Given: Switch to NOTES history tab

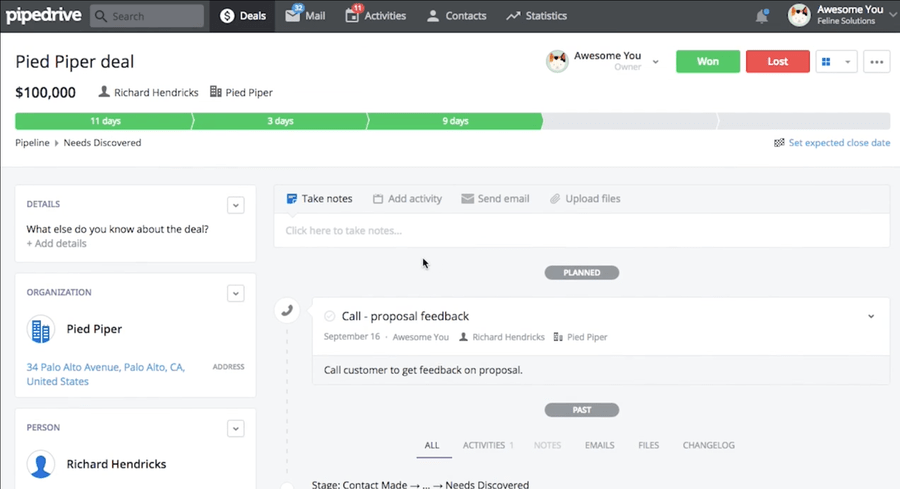Looking at the screenshot, I should (x=548, y=445).
